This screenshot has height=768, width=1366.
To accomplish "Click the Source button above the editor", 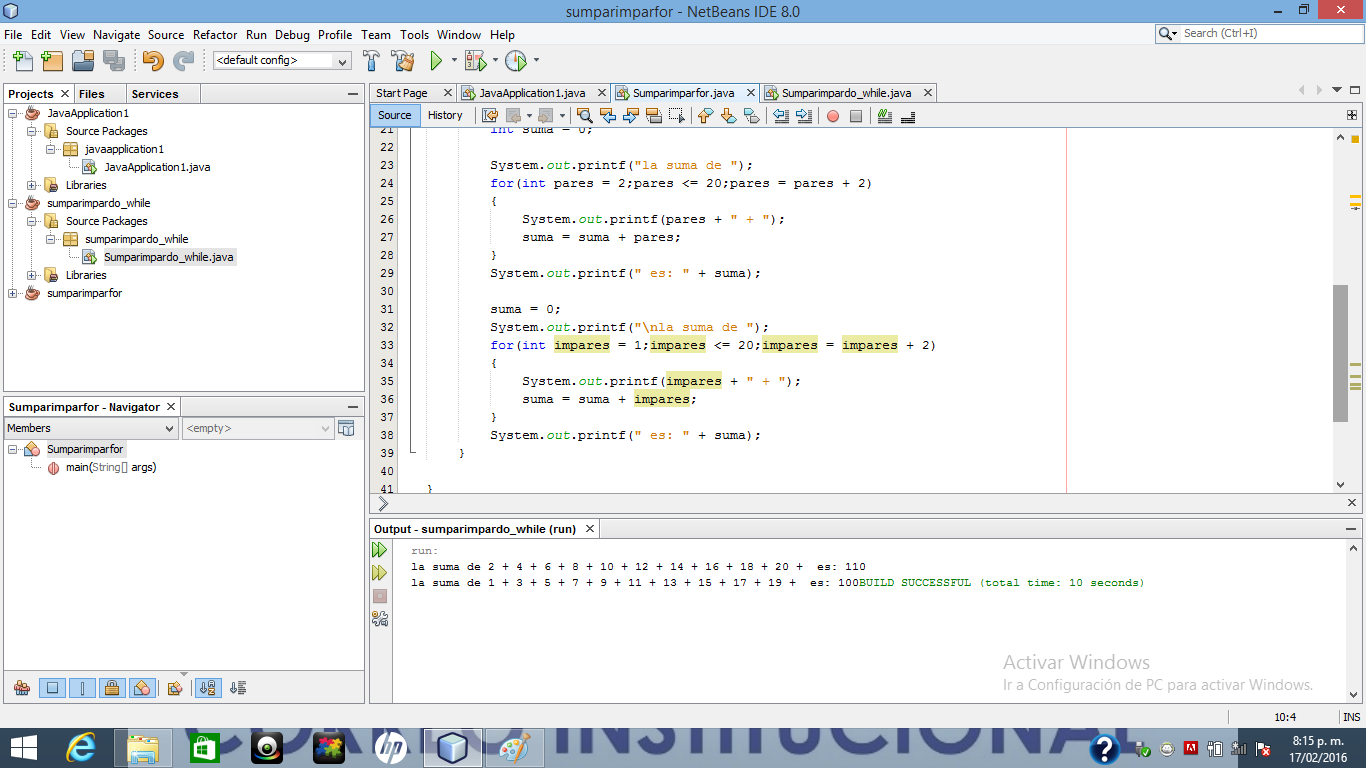I will coord(394,115).
